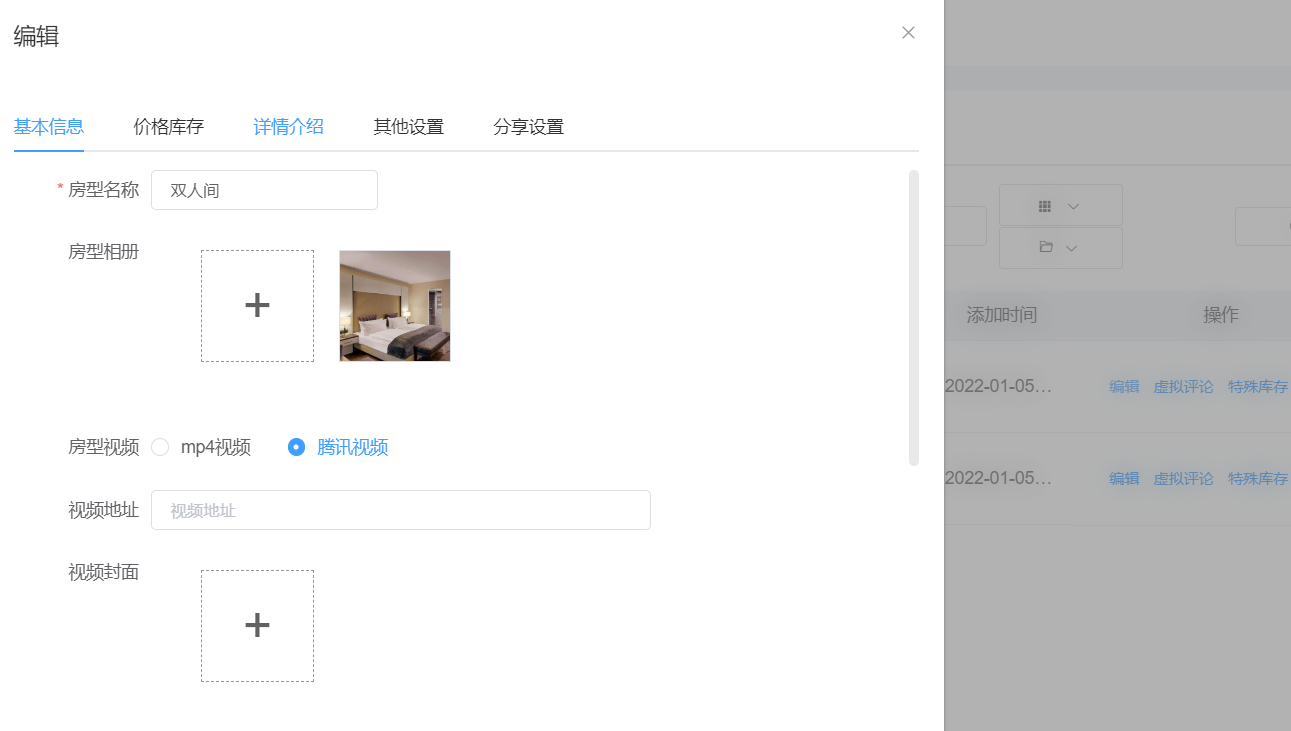Click 编辑 link in second table row
This screenshot has height=731, width=1291.
[1124, 479]
